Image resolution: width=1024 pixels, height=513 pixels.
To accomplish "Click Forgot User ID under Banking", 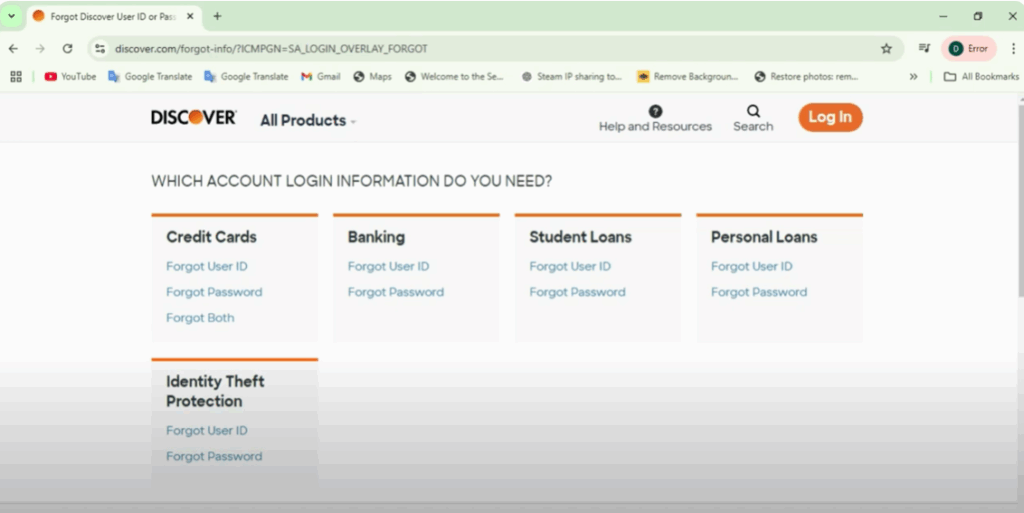I will pyautogui.click(x=388, y=266).
